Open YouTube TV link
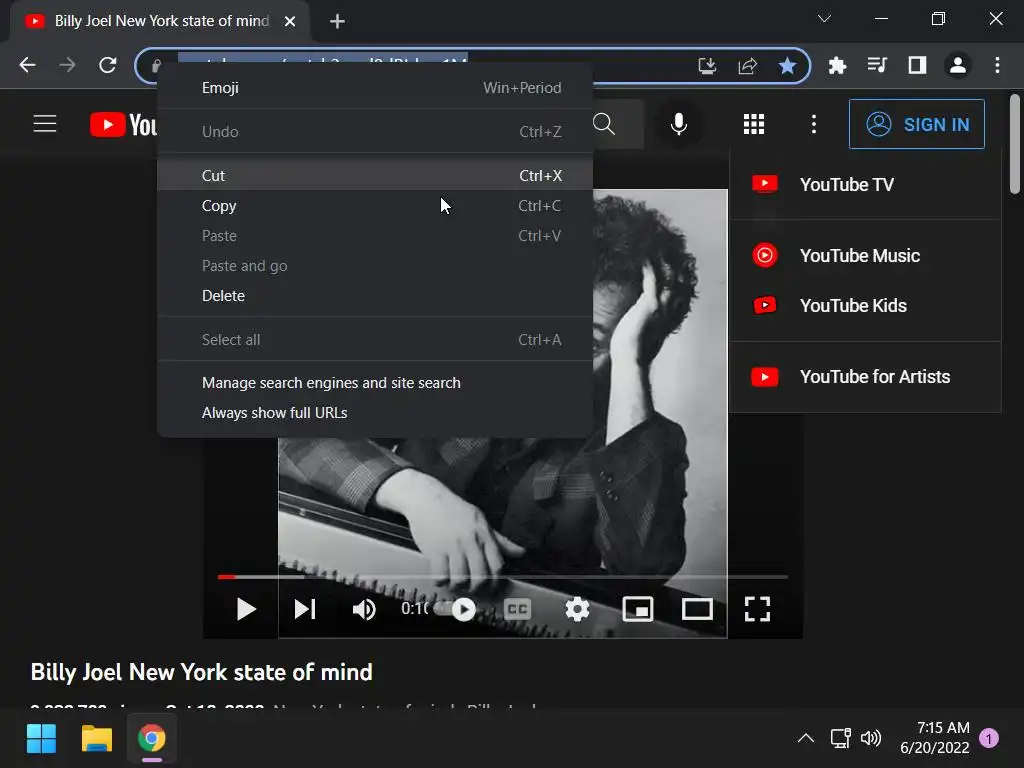 (x=865, y=185)
